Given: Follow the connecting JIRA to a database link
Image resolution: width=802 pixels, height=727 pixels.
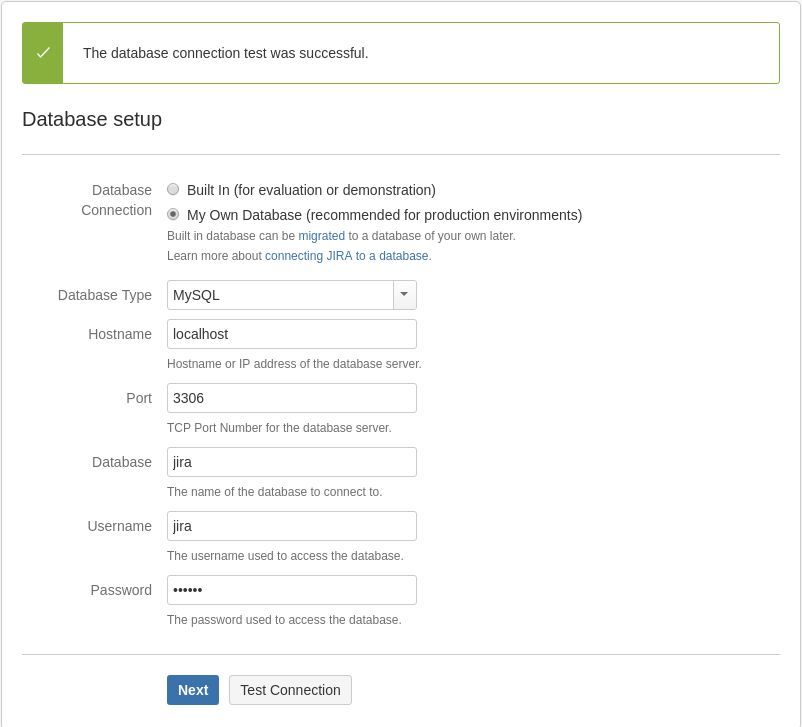Looking at the screenshot, I should [x=346, y=256].
